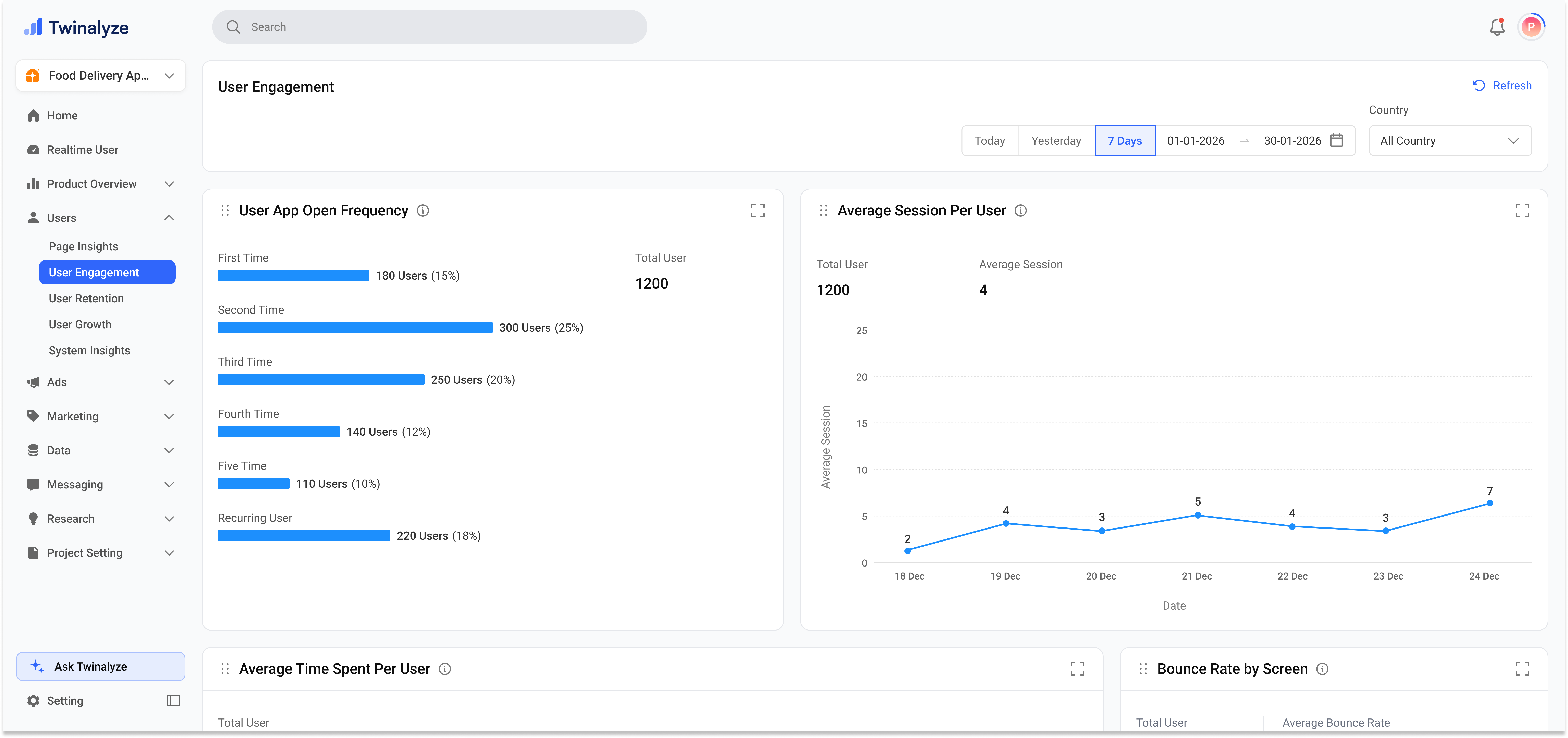The image size is (1568, 738).
Task: Expand Bounce Rate by Screen fullscreen
Action: [1522, 669]
